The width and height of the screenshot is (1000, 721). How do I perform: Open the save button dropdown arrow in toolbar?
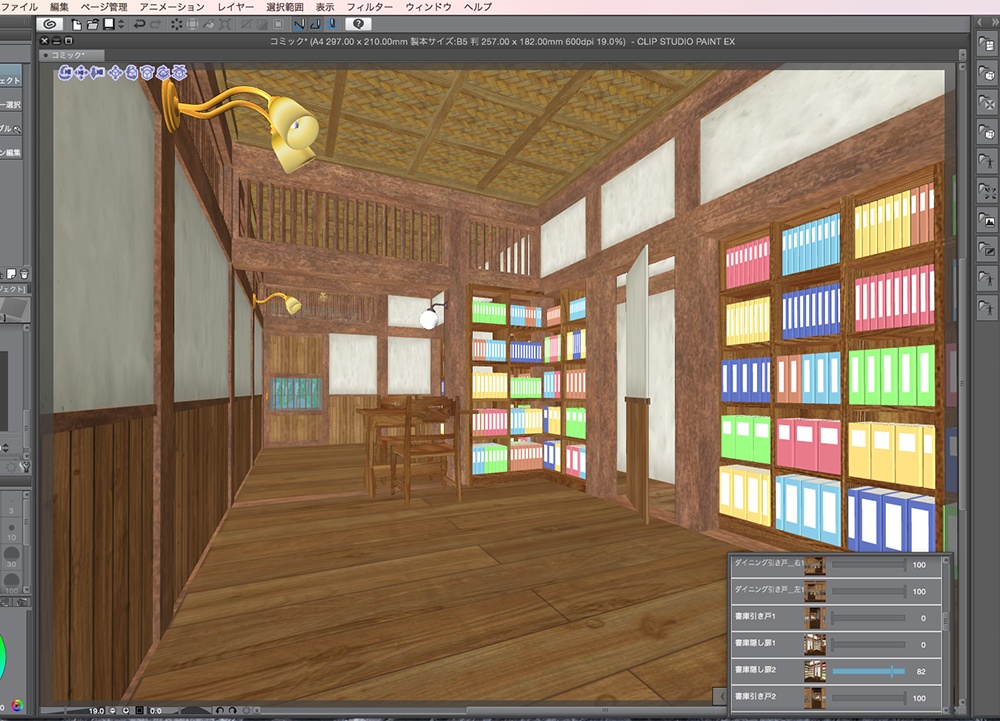pos(121,24)
